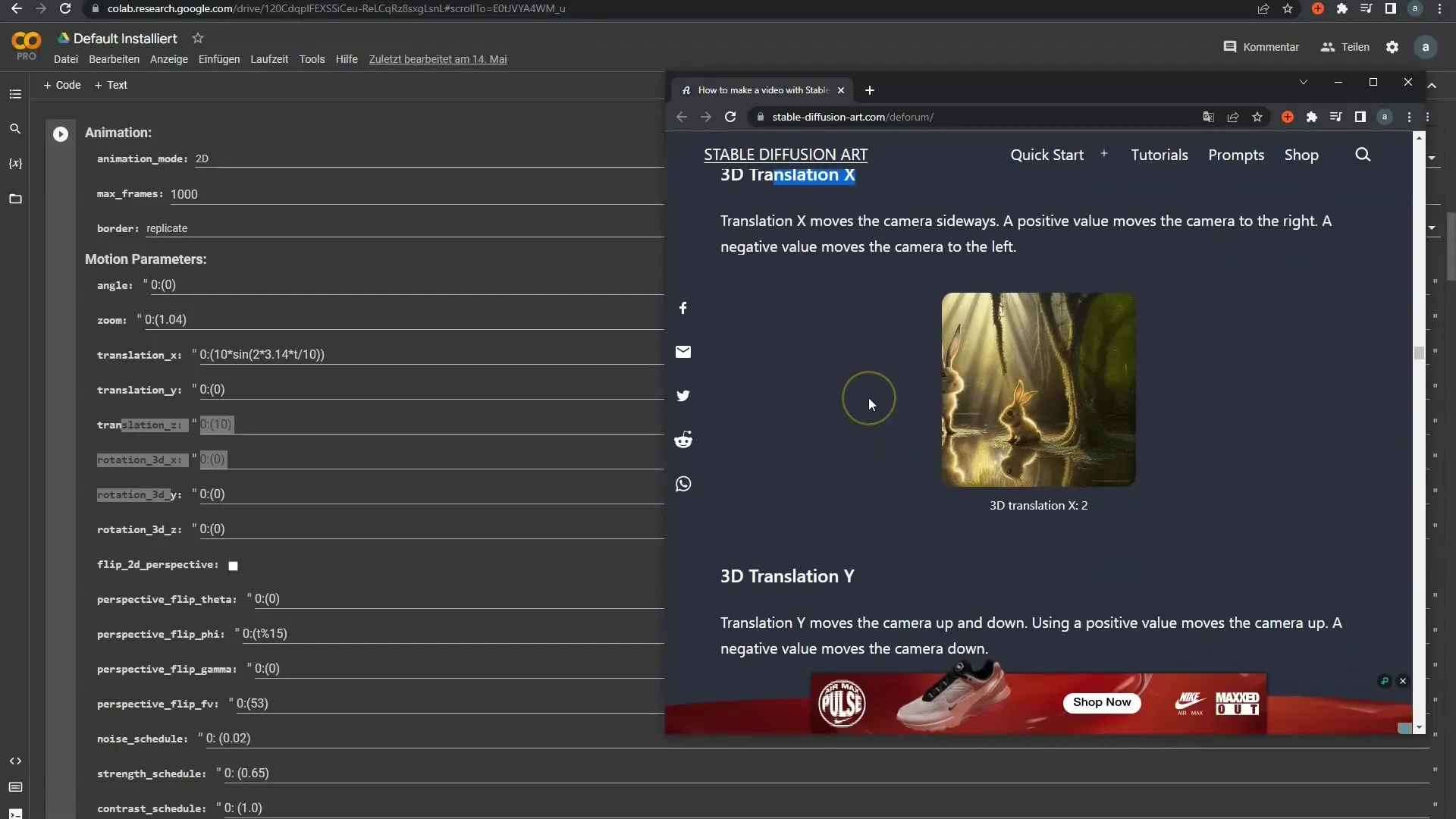
Task: Share article via email icon
Action: pyautogui.click(x=683, y=352)
